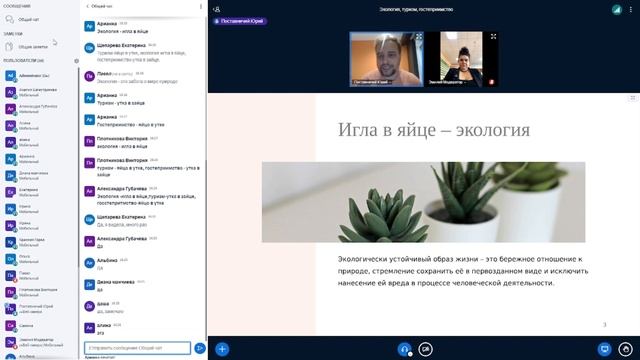Open the users list gear settings
The height and width of the screenshot is (360, 640).
(x=76, y=61)
